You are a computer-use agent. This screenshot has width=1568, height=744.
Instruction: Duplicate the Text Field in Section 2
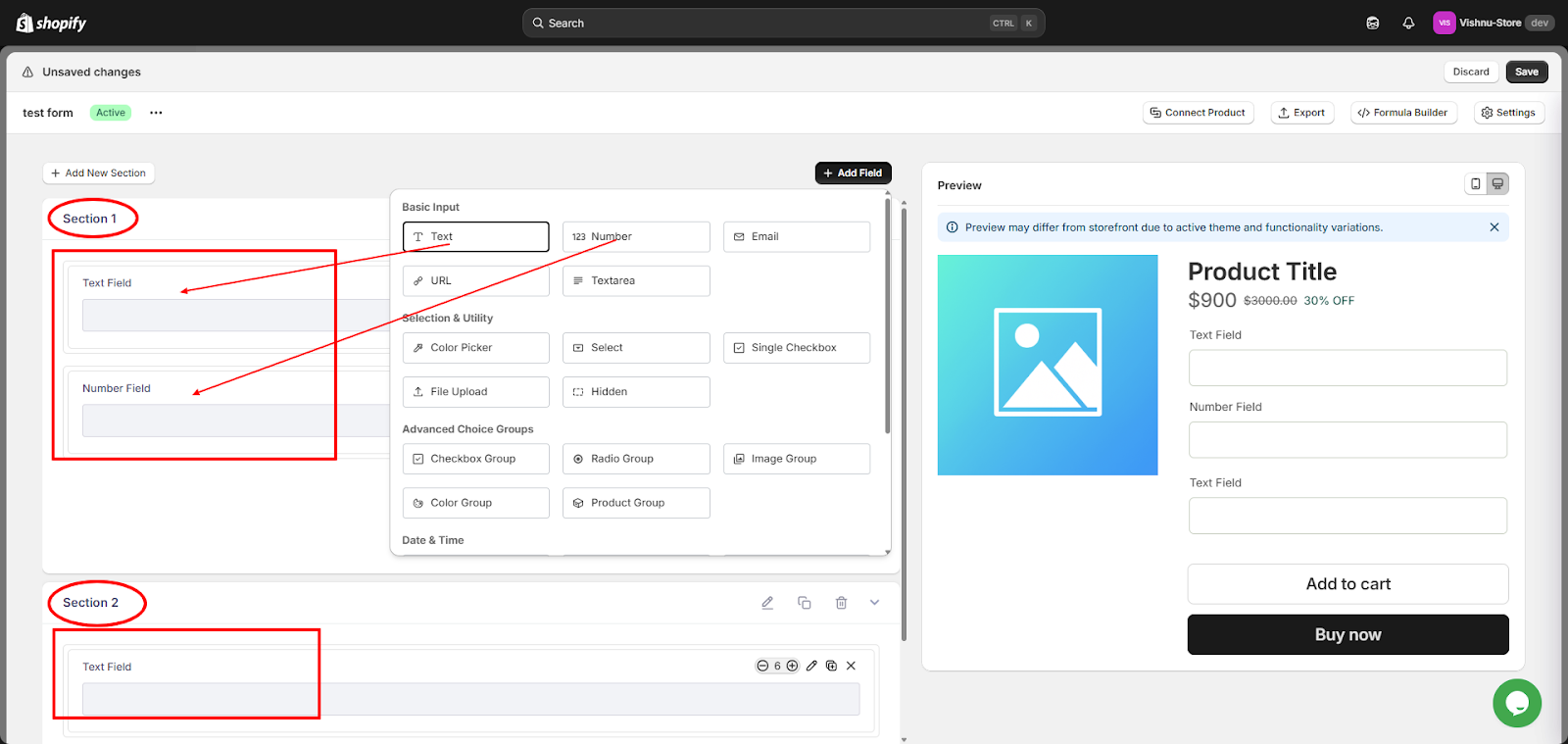tap(831, 666)
